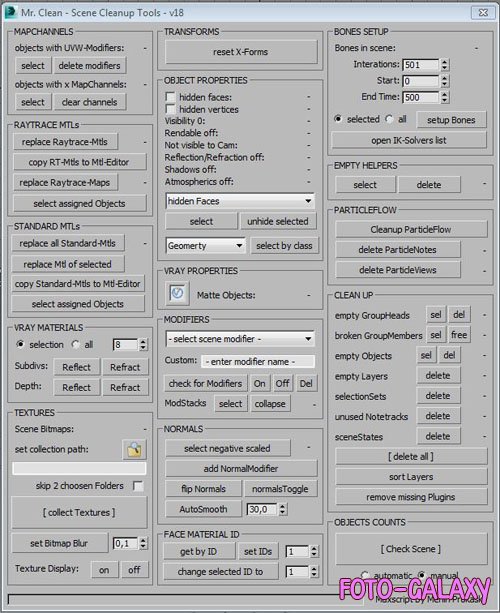Adjust the Bitmap Blur spinner
The image size is (500, 613).
(x=143, y=543)
